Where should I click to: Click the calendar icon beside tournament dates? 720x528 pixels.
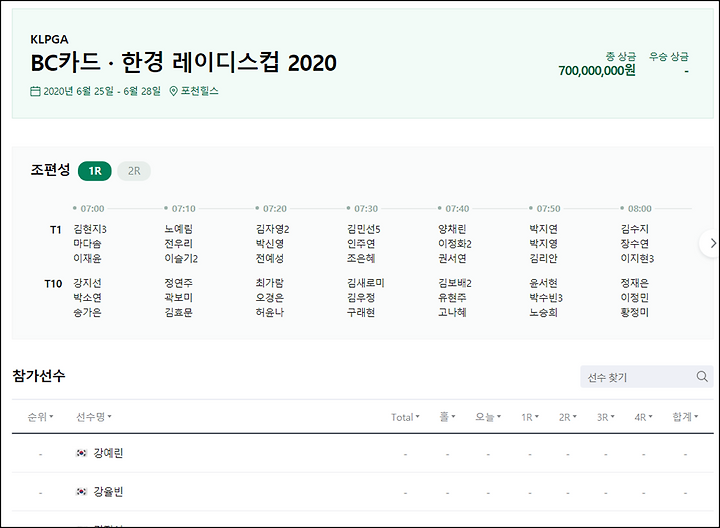pyautogui.click(x=35, y=91)
